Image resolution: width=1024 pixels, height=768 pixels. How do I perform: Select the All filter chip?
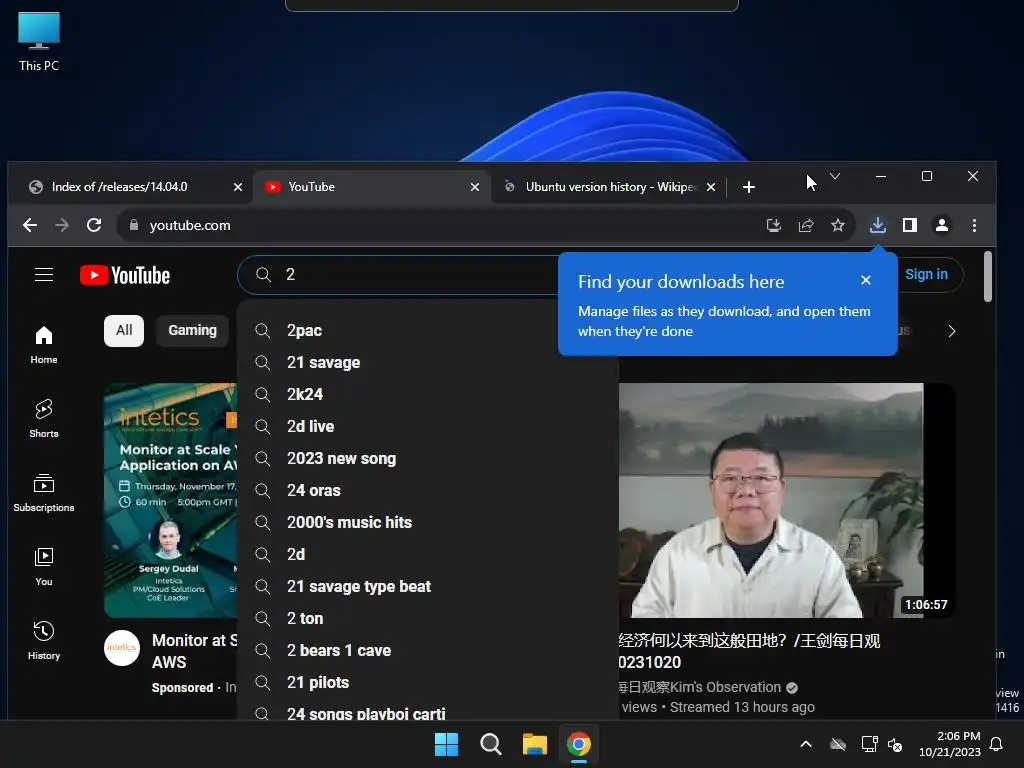124,330
